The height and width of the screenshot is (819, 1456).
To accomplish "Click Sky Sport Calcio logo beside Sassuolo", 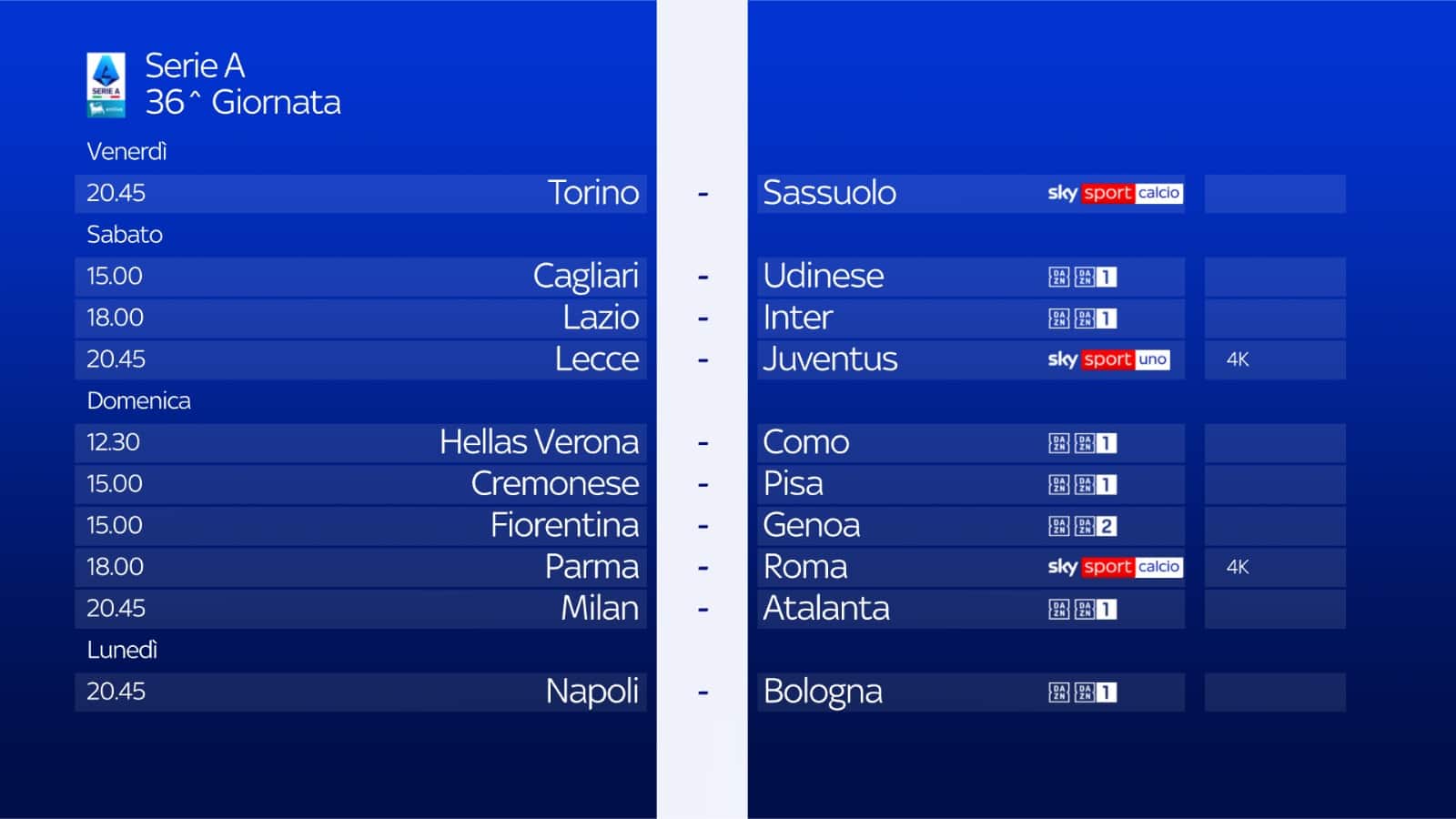I will point(1115,193).
